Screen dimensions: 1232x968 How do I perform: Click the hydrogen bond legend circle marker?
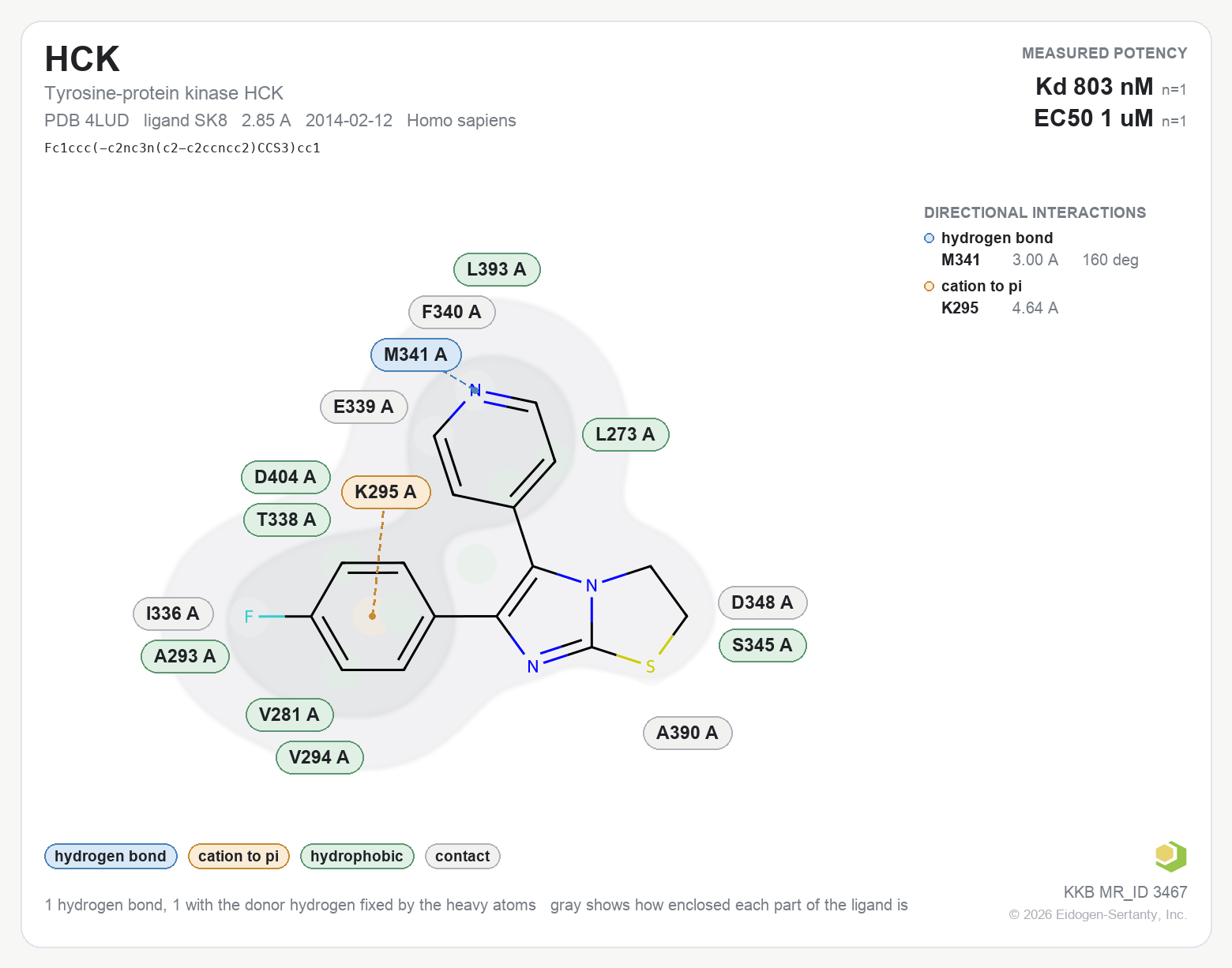(x=929, y=238)
